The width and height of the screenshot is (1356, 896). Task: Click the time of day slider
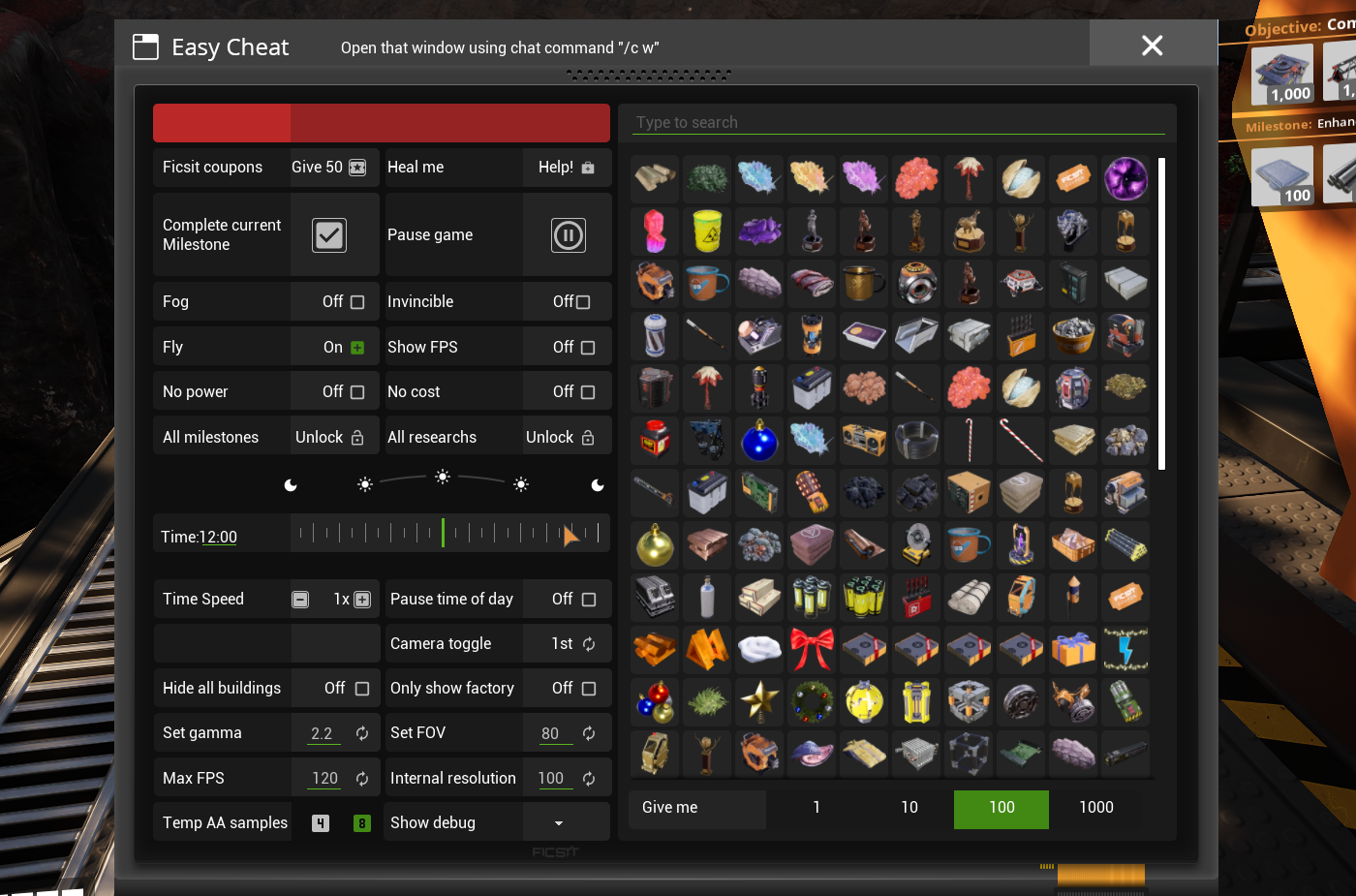point(450,533)
